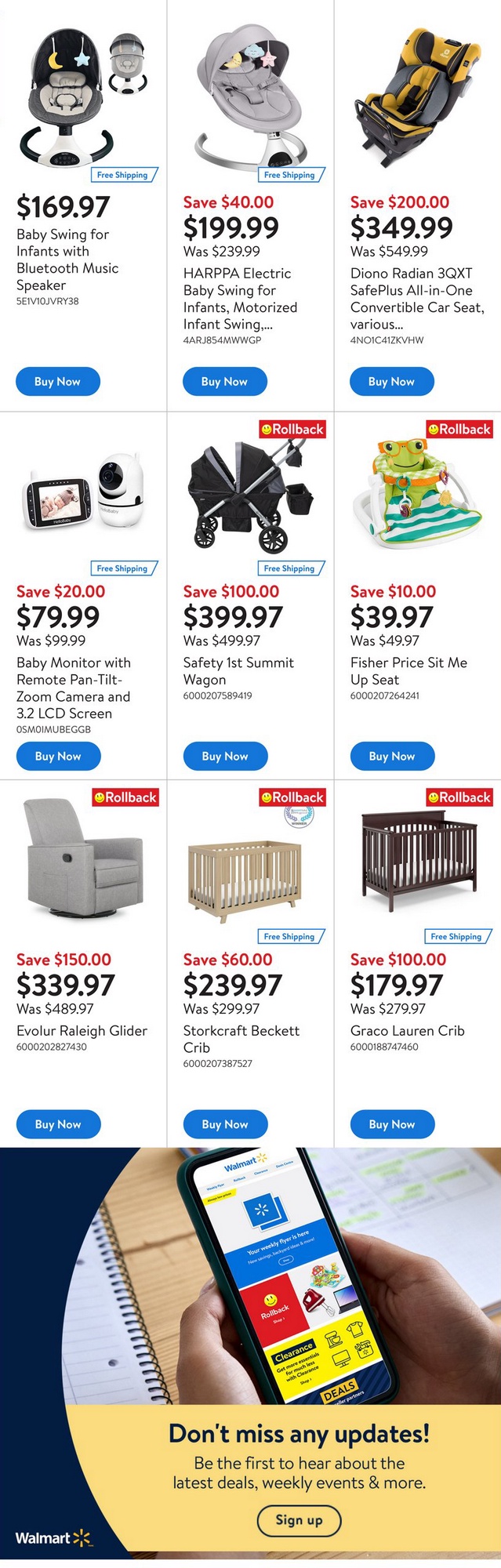Click Buy Now for Baby Swing with Bluetooth
The image size is (501, 1568).
(x=57, y=382)
